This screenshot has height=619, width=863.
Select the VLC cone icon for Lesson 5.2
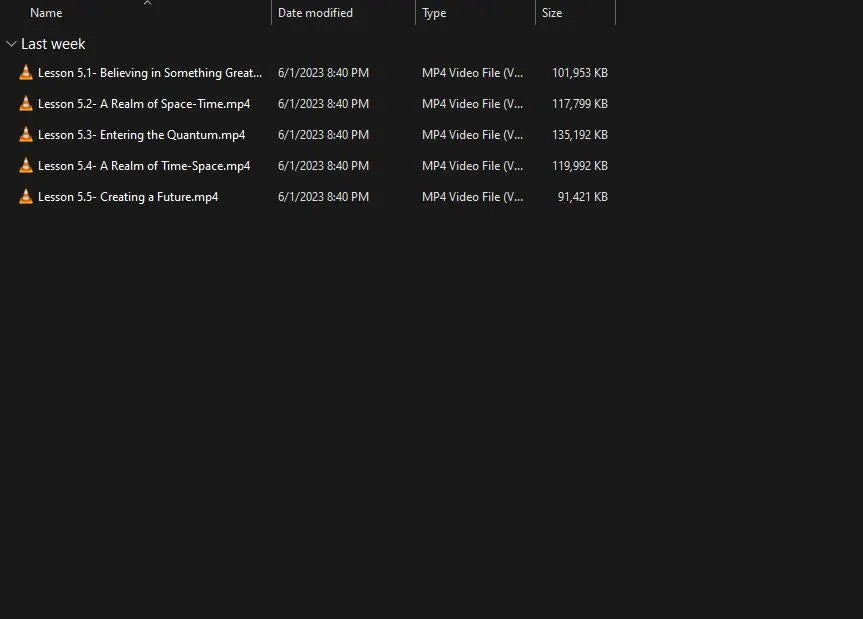(x=26, y=104)
